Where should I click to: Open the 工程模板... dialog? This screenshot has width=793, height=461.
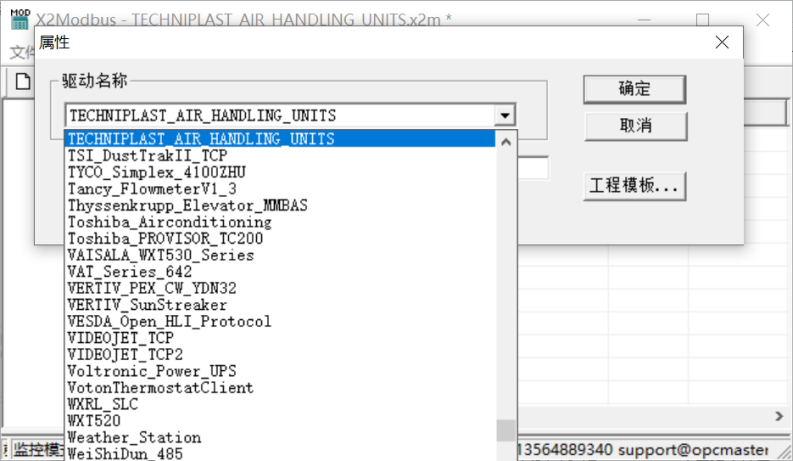click(x=635, y=186)
